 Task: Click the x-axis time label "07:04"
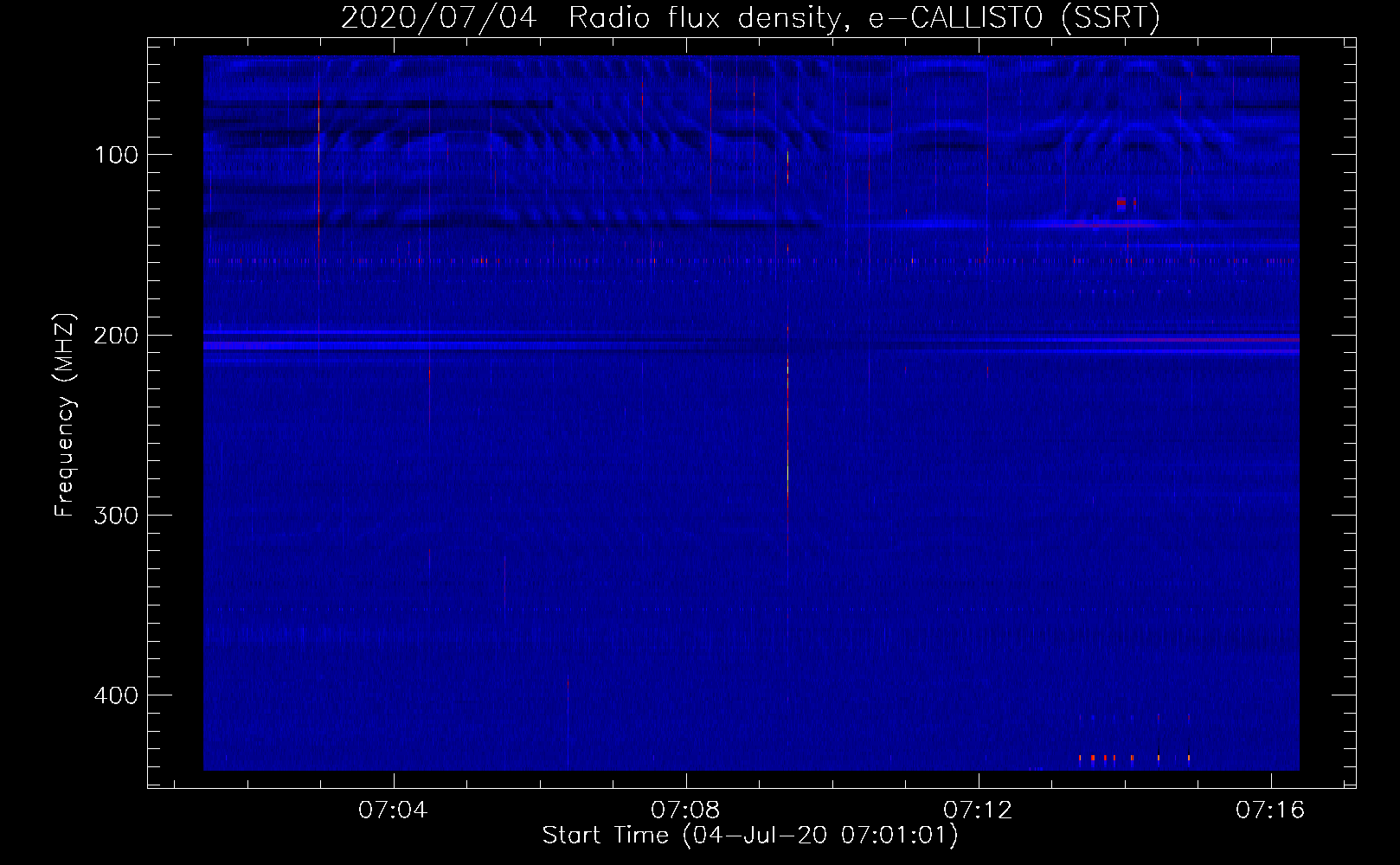(x=393, y=811)
